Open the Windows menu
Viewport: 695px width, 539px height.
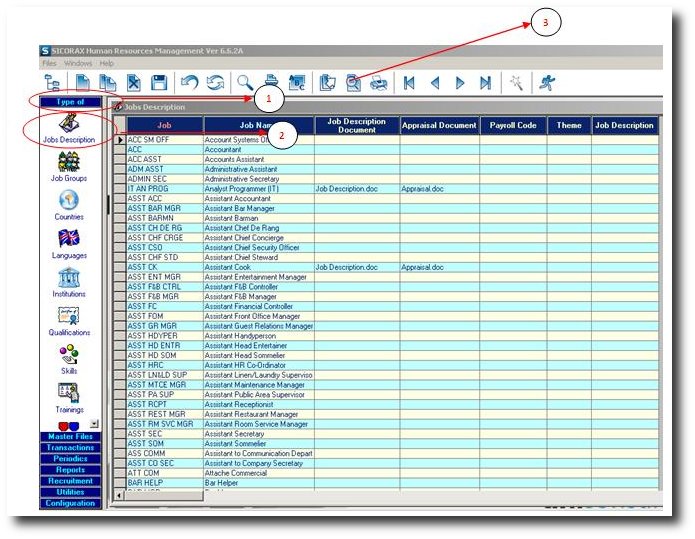(78, 63)
